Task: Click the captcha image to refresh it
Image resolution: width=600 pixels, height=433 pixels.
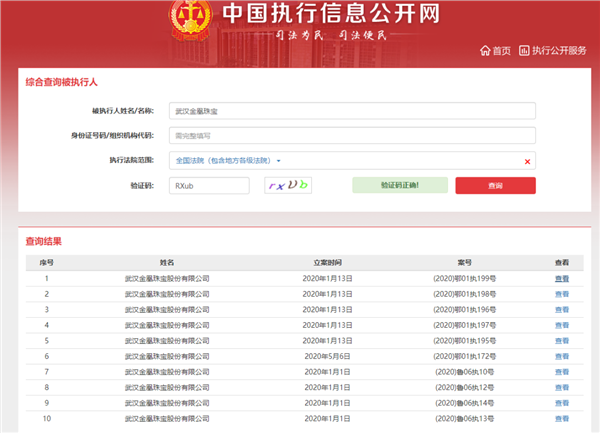Action: [287, 185]
